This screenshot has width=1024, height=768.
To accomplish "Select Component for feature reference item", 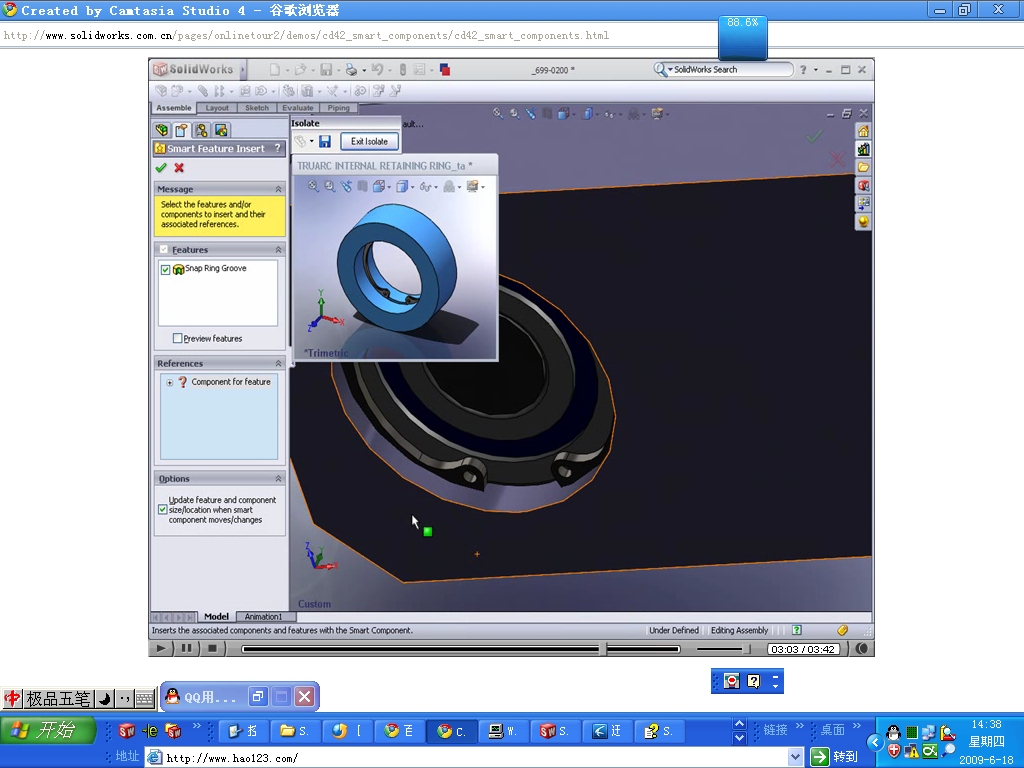I will point(231,382).
